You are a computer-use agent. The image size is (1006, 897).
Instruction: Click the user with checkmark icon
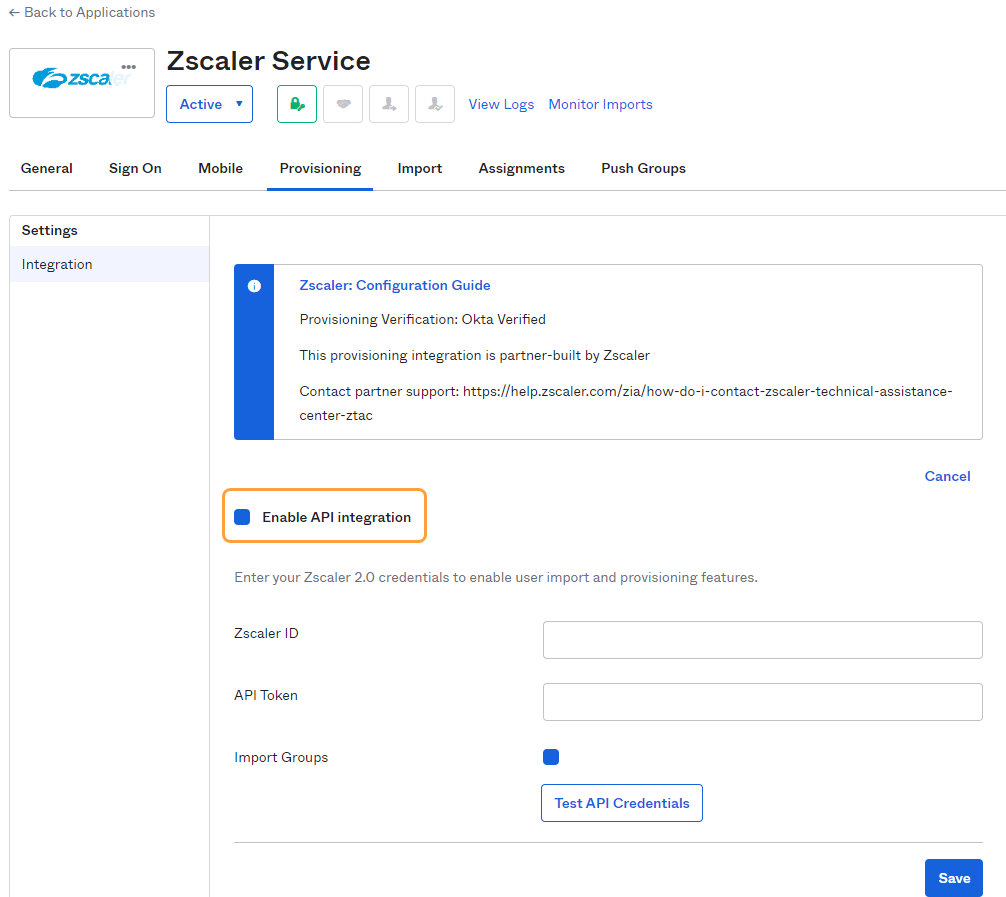click(x=435, y=104)
